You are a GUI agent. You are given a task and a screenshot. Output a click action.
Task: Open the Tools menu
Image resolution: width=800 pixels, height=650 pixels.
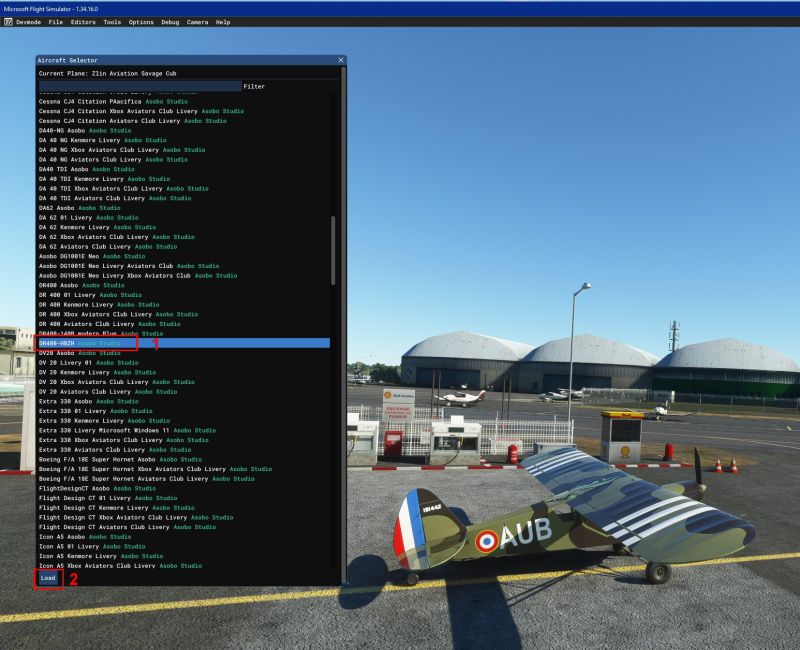click(x=112, y=22)
